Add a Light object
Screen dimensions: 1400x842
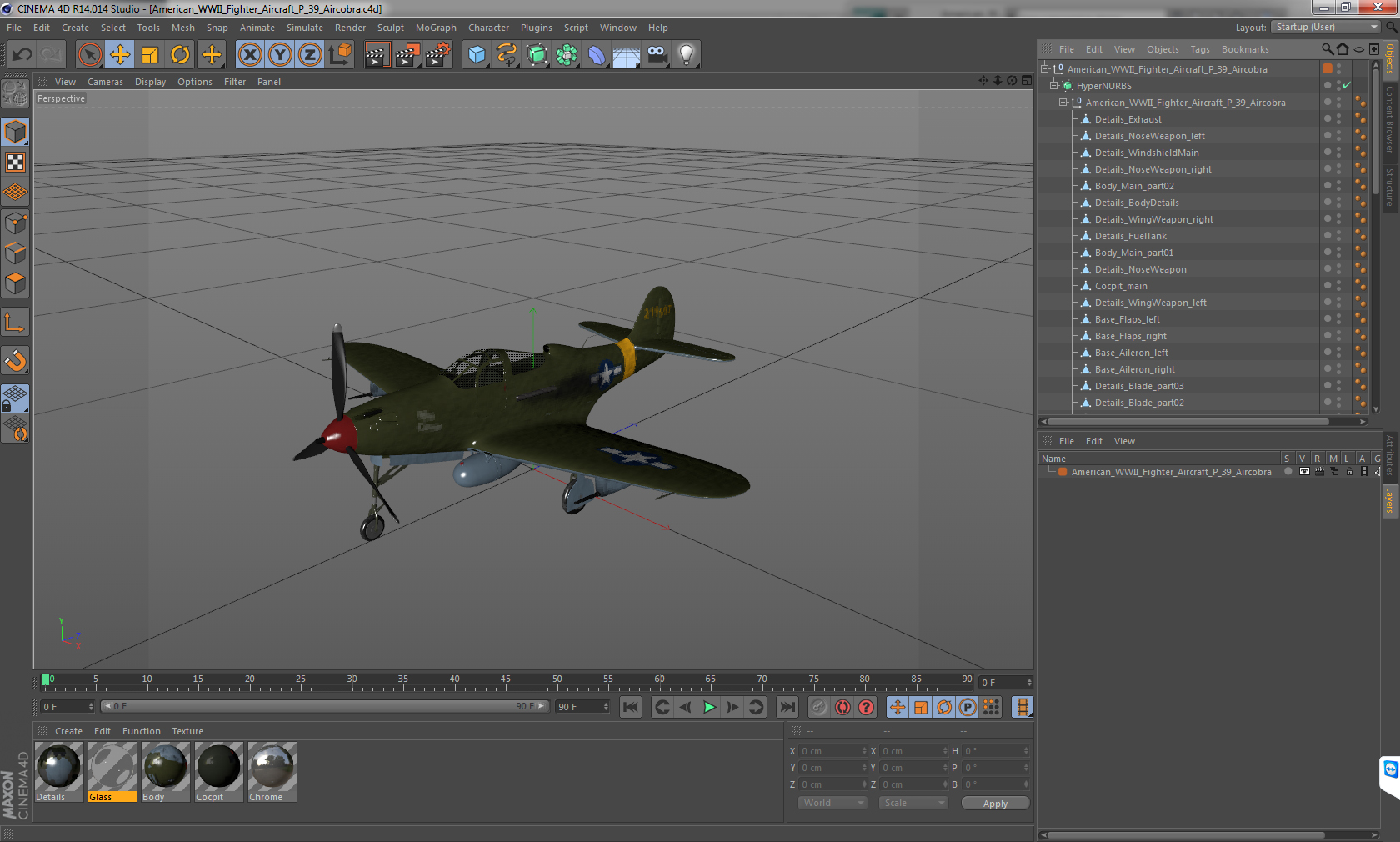pyautogui.click(x=687, y=55)
